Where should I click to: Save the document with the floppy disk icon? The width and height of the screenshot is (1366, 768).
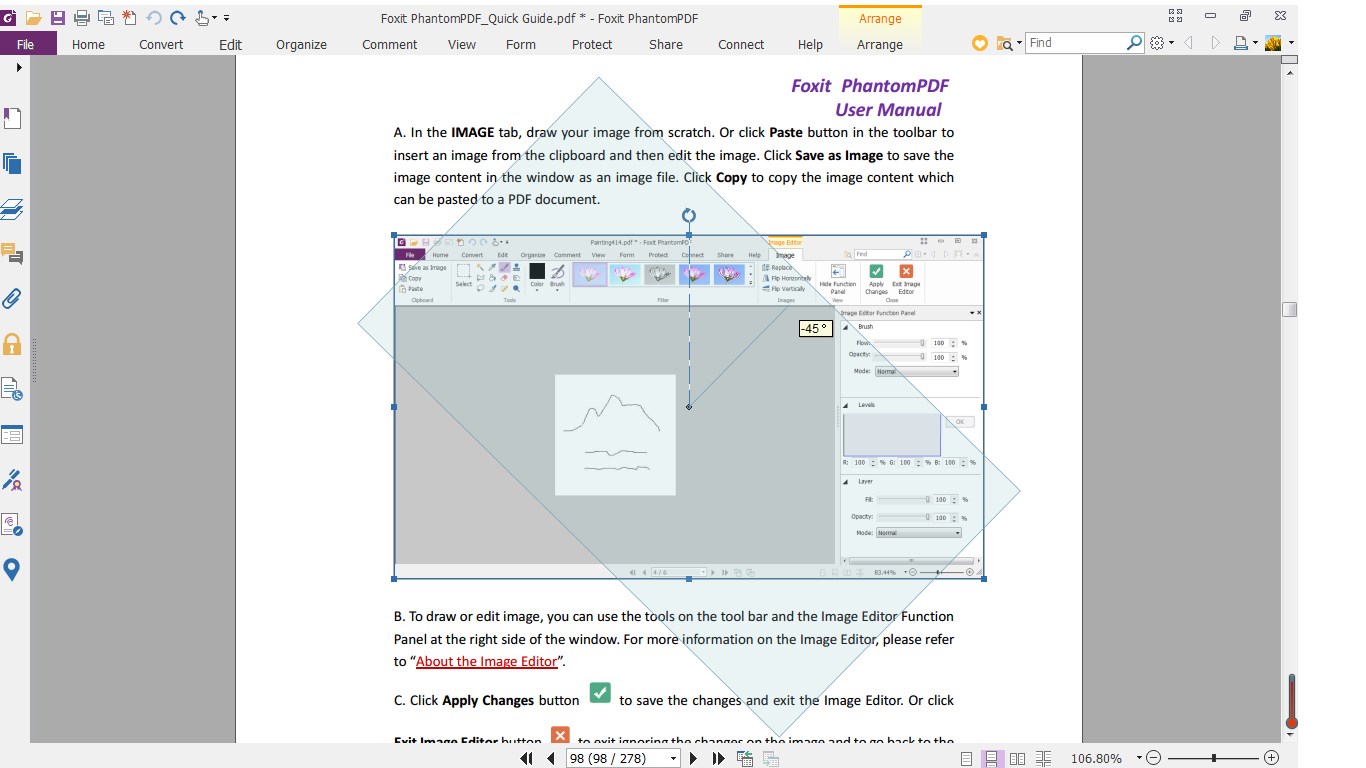[x=58, y=18]
